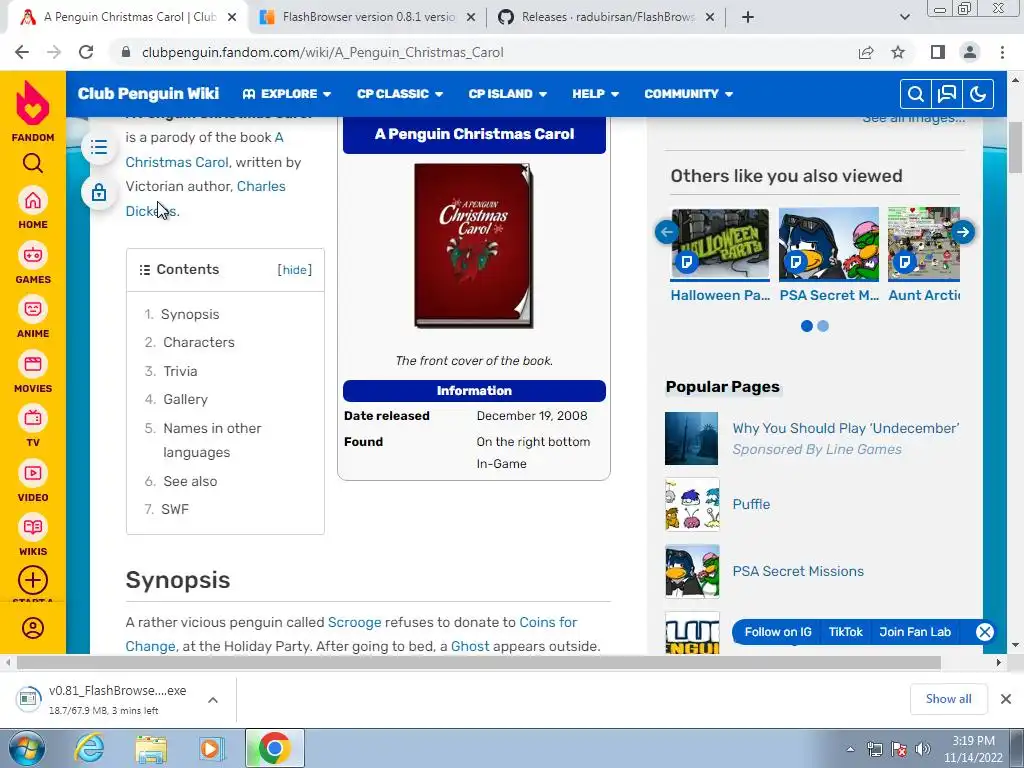Launch Internet Explorer from taskbar
Image resolution: width=1024 pixels, height=768 pixels.
88,748
